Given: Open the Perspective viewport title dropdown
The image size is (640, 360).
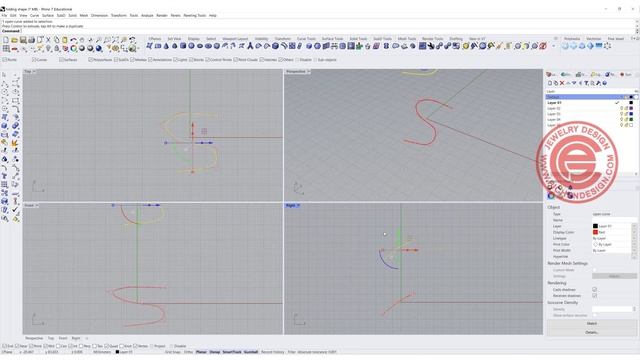Looking at the screenshot, I should click(x=309, y=71).
